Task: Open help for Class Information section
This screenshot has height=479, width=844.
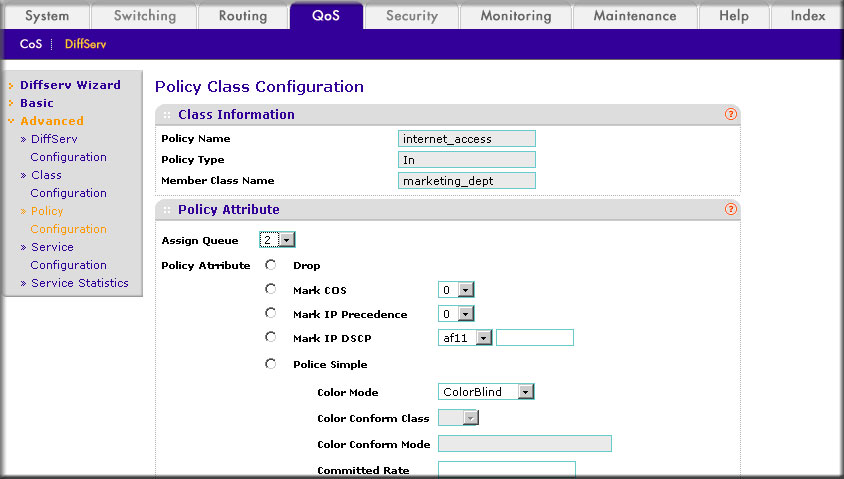Action: [x=730, y=114]
